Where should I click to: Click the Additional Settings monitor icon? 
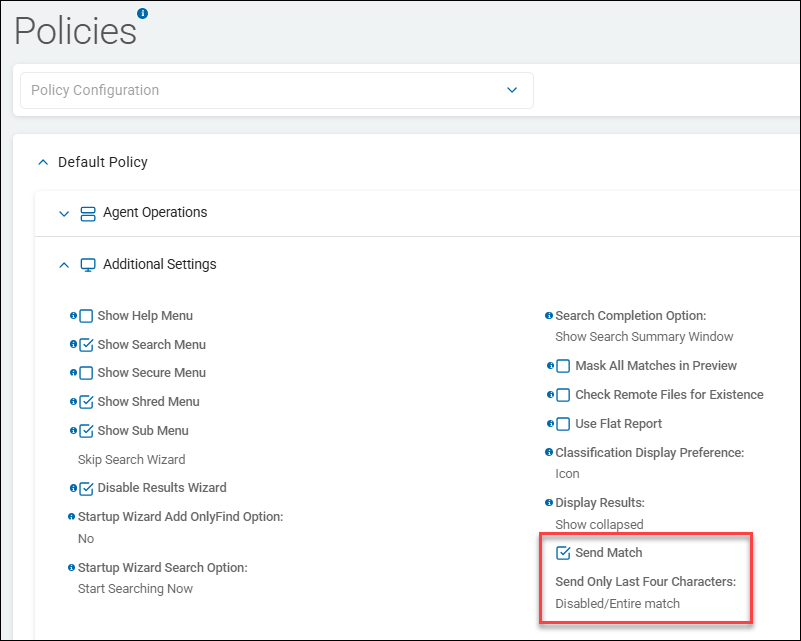(87, 265)
